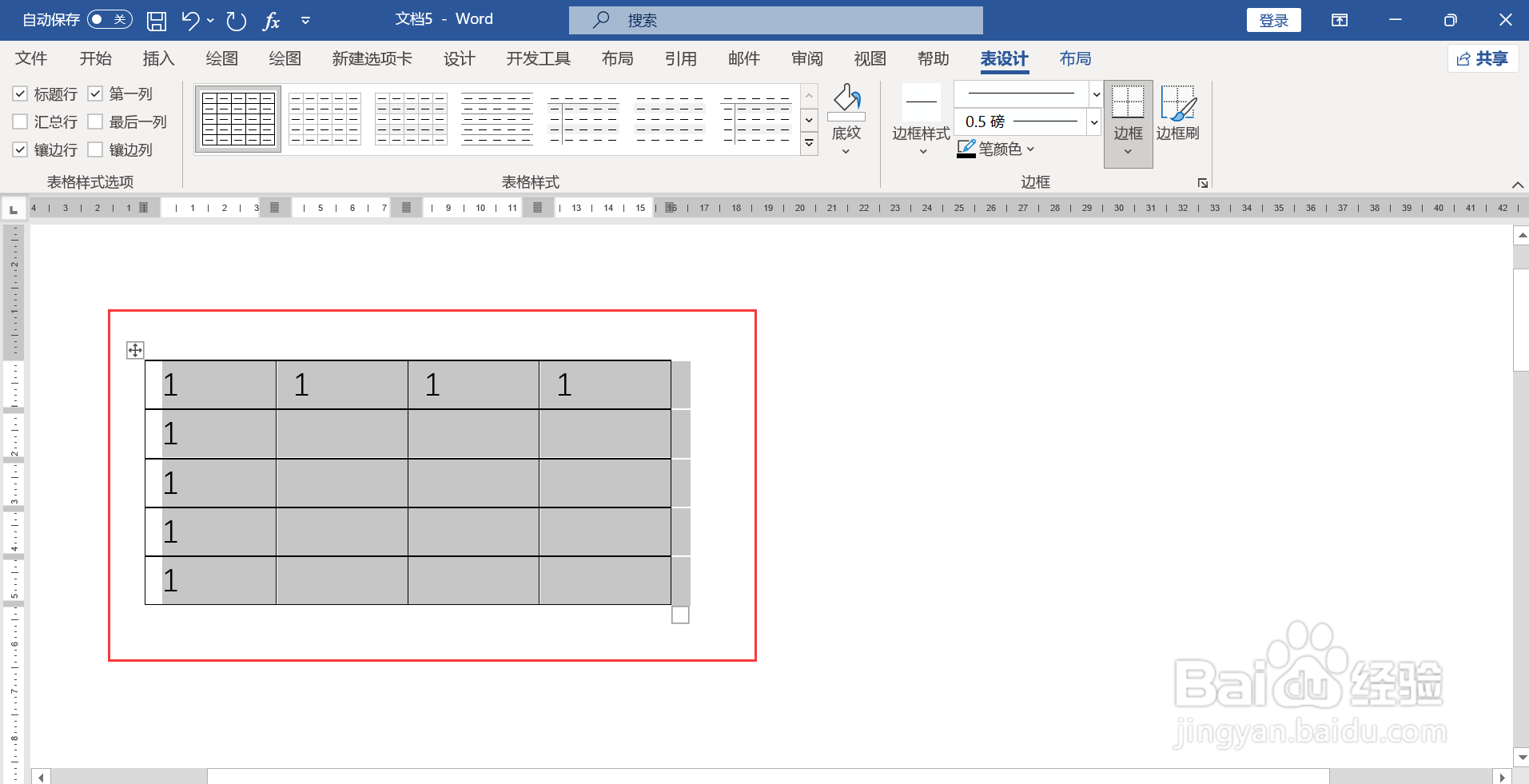The width and height of the screenshot is (1529, 784).
Task: Select the fourth table style thumbnail
Action: (497, 119)
